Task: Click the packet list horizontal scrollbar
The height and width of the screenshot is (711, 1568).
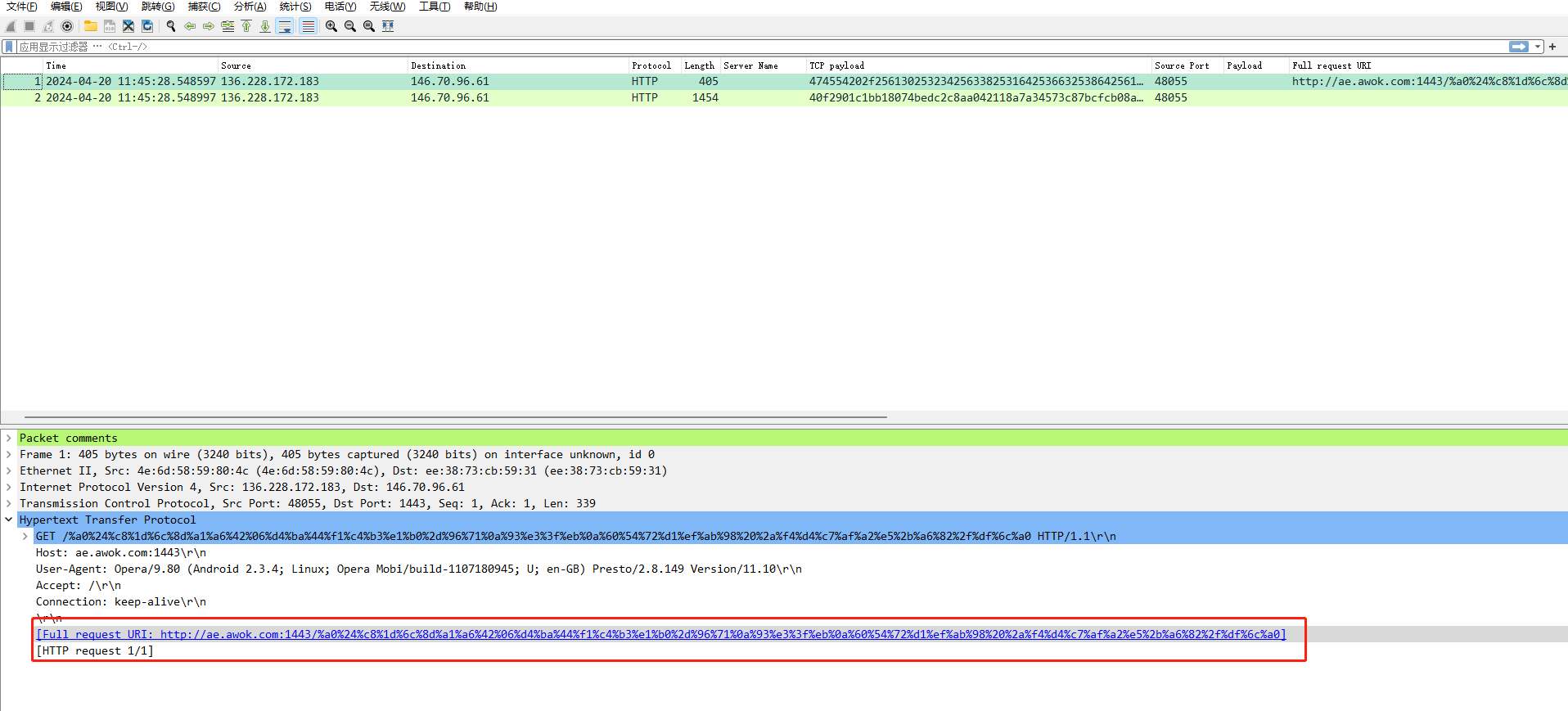Action: click(456, 417)
